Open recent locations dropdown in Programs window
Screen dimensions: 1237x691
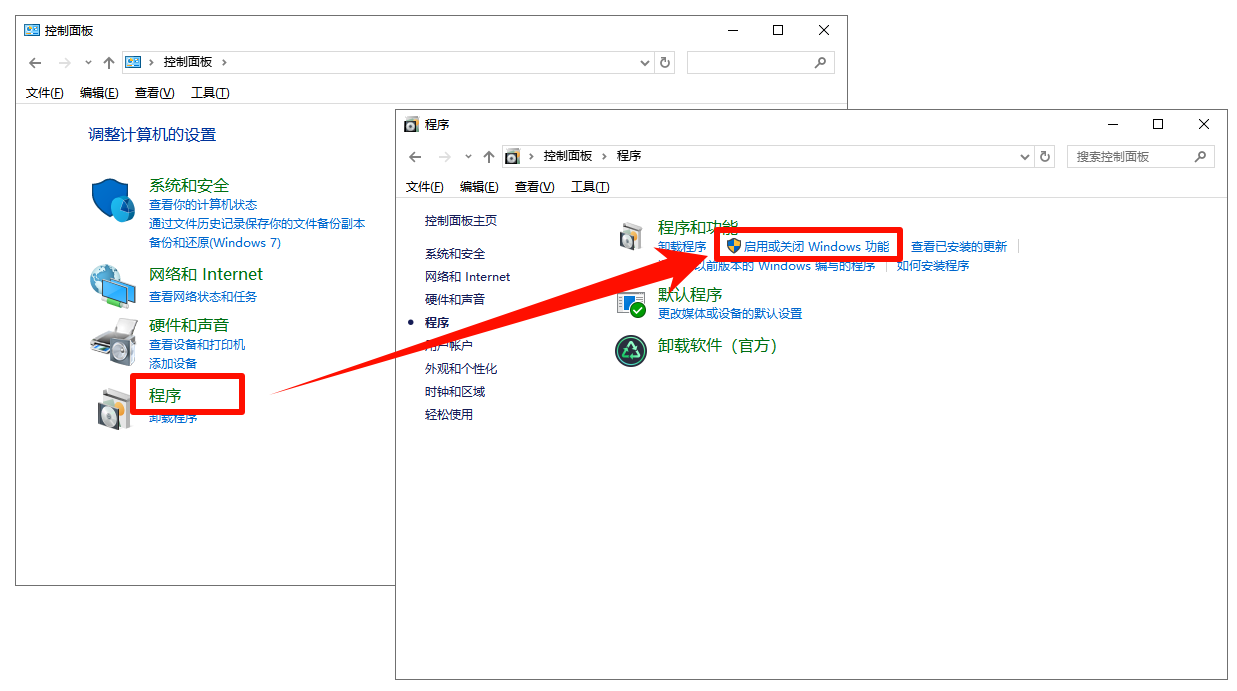468,157
